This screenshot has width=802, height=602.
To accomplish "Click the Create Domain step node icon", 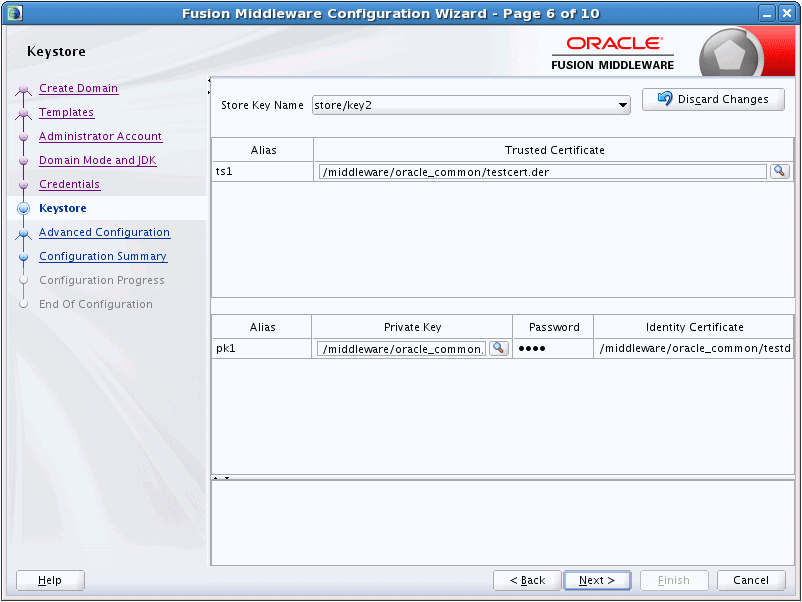I will tap(24, 90).
